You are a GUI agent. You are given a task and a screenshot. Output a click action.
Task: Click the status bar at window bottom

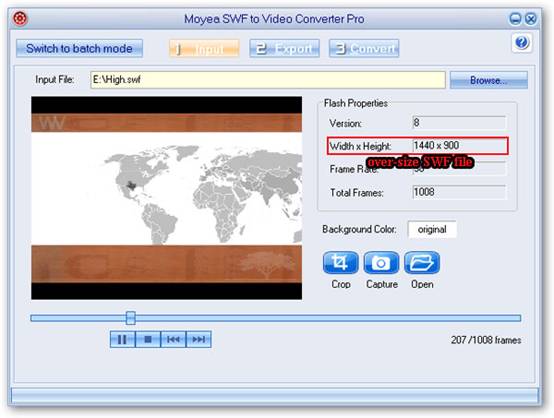(x=275, y=395)
